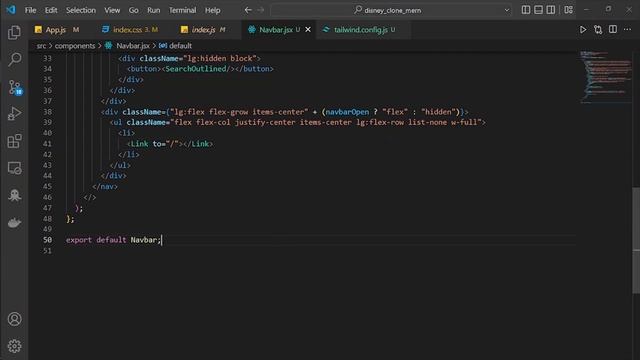
Task: Click line number 50 in gutter
Action: tap(47, 240)
